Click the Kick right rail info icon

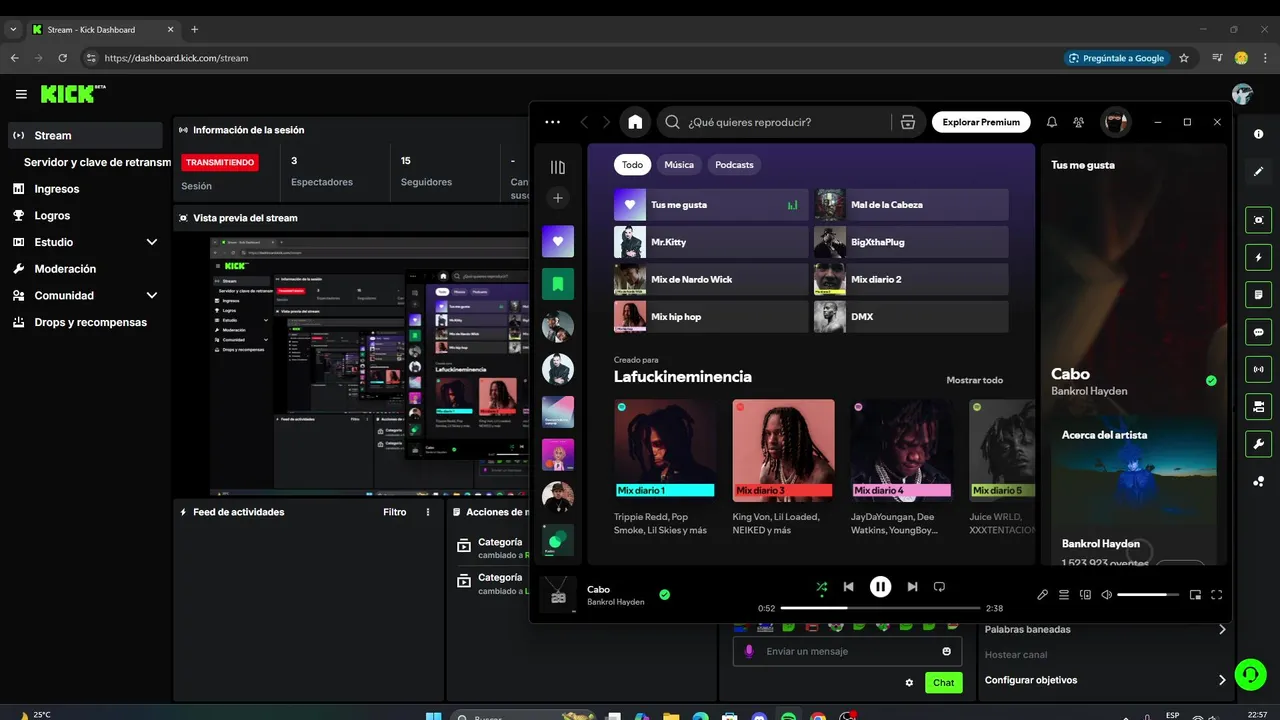[x=1258, y=134]
